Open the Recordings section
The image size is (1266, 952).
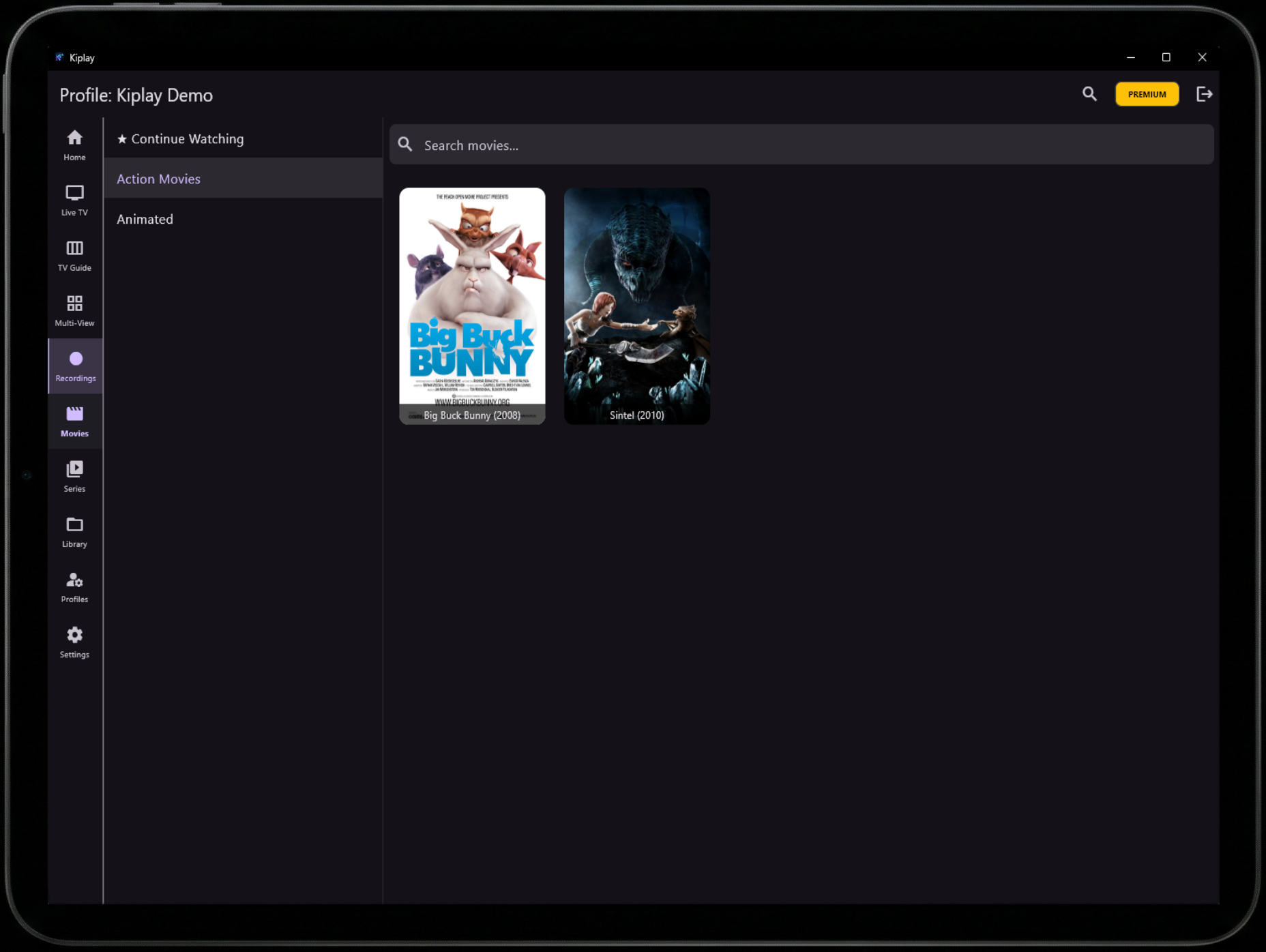point(75,366)
